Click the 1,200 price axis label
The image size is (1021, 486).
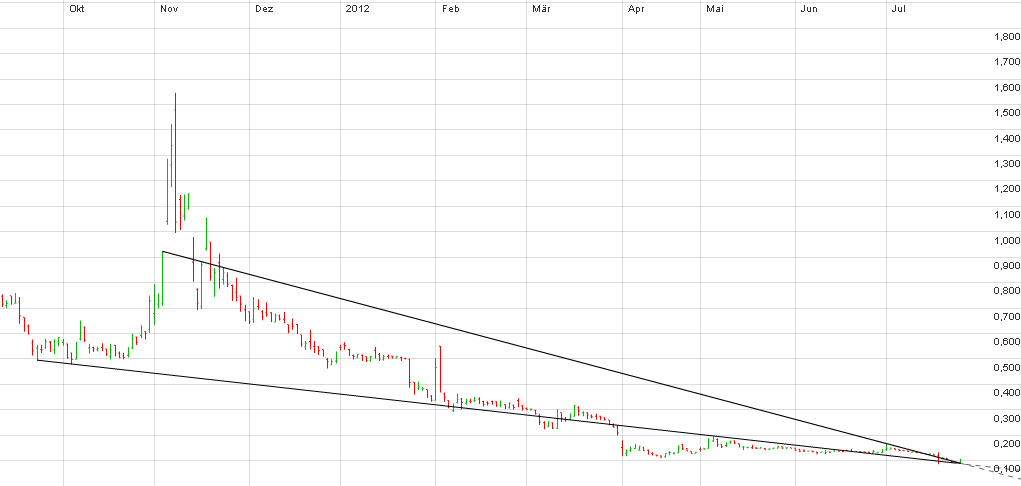point(1007,189)
